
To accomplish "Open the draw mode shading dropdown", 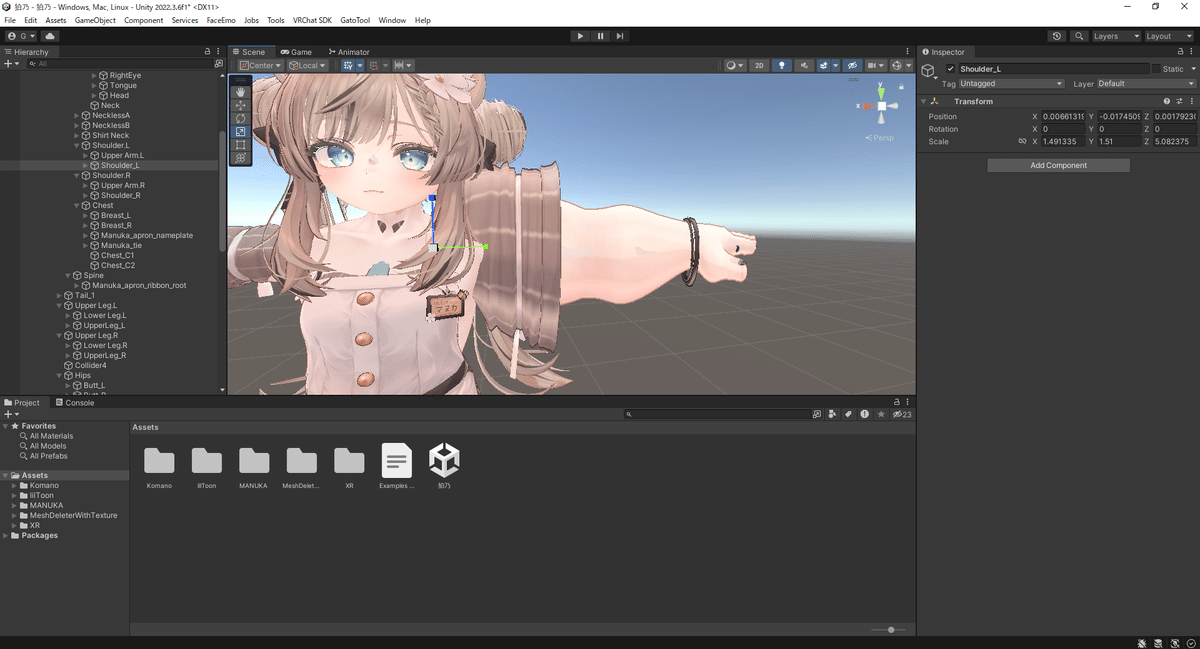I will pyautogui.click(x=735, y=66).
